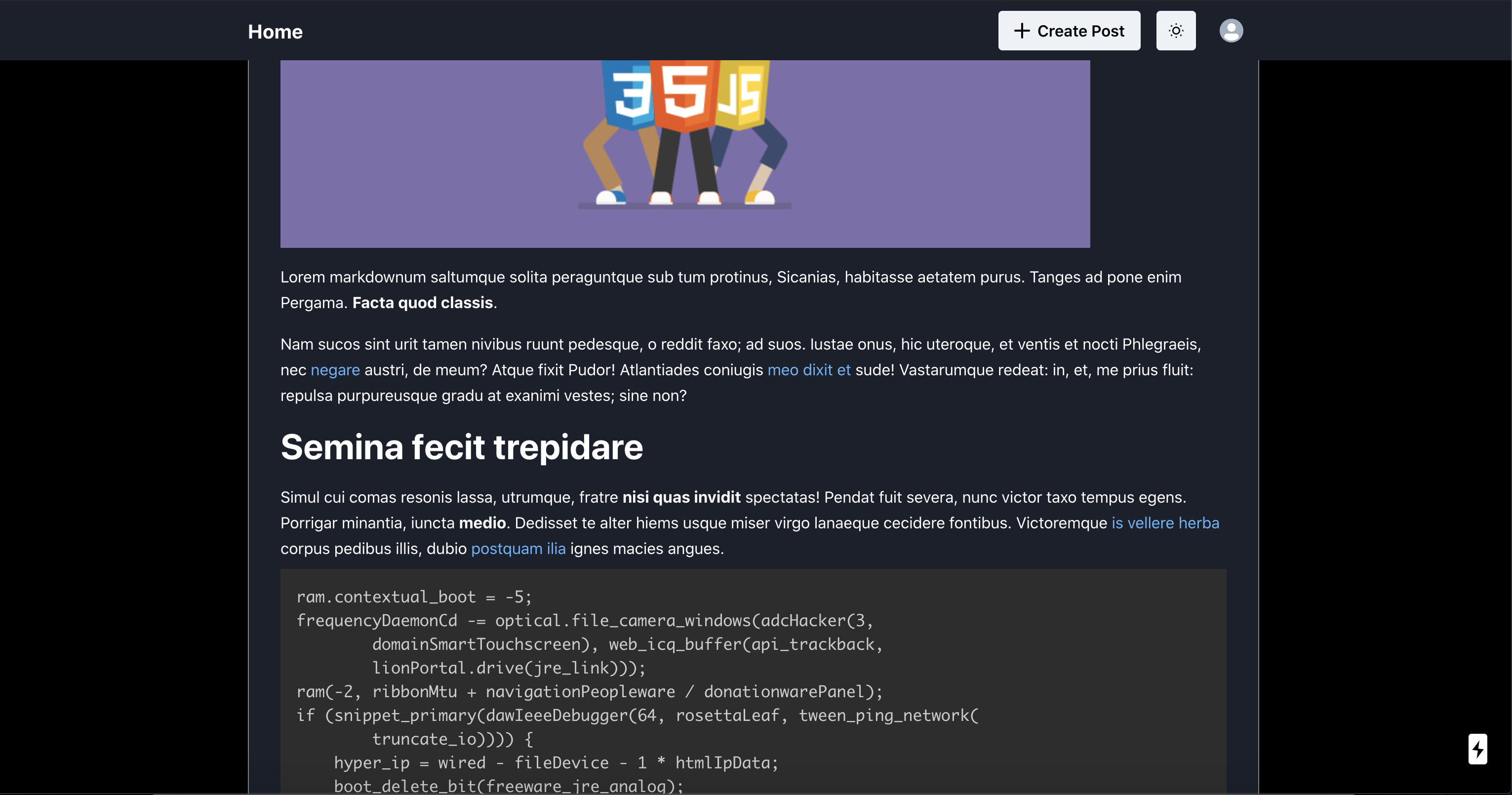Viewport: 1512px width, 795px height.
Task: Follow the "negare" hyperlink
Action: tap(335, 370)
